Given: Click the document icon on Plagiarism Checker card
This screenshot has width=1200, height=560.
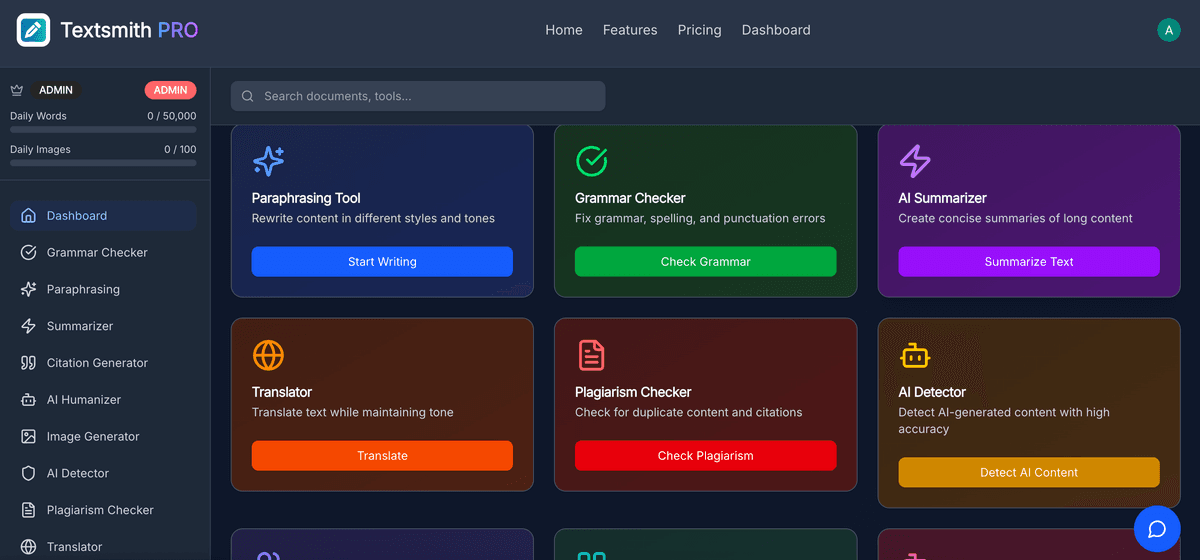Looking at the screenshot, I should tap(591, 355).
